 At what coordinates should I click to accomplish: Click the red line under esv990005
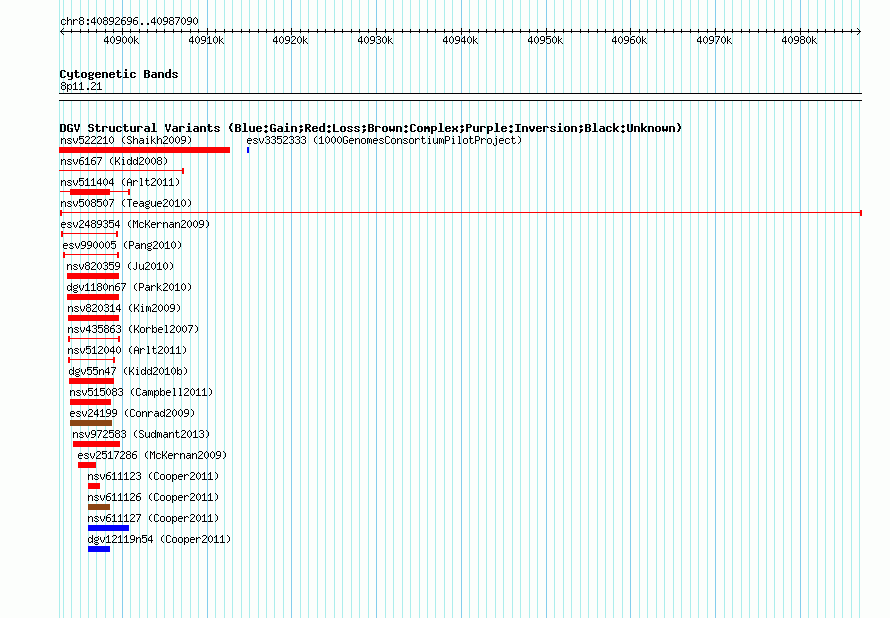91,255
